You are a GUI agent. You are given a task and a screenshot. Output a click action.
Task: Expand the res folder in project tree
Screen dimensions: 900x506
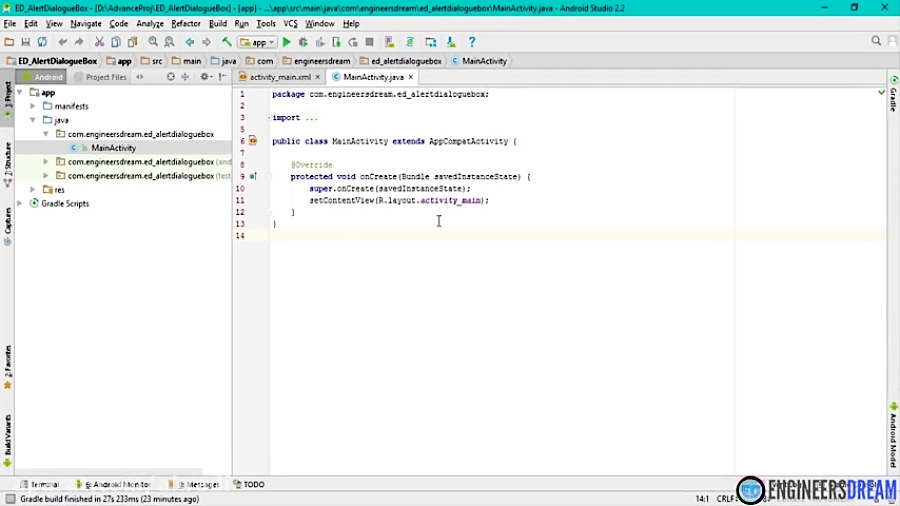(33, 189)
